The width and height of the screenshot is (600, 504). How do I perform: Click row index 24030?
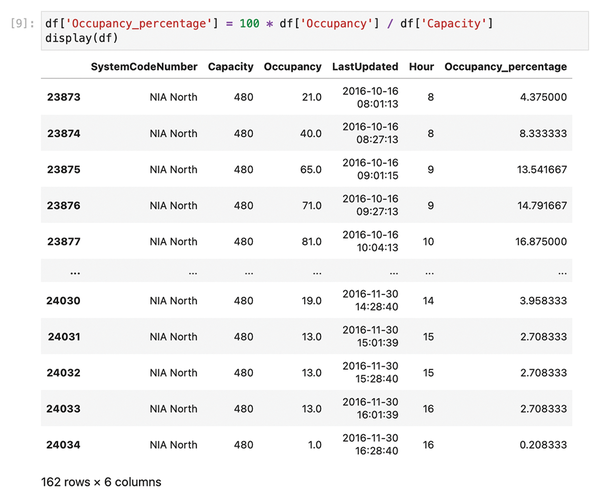coord(63,301)
